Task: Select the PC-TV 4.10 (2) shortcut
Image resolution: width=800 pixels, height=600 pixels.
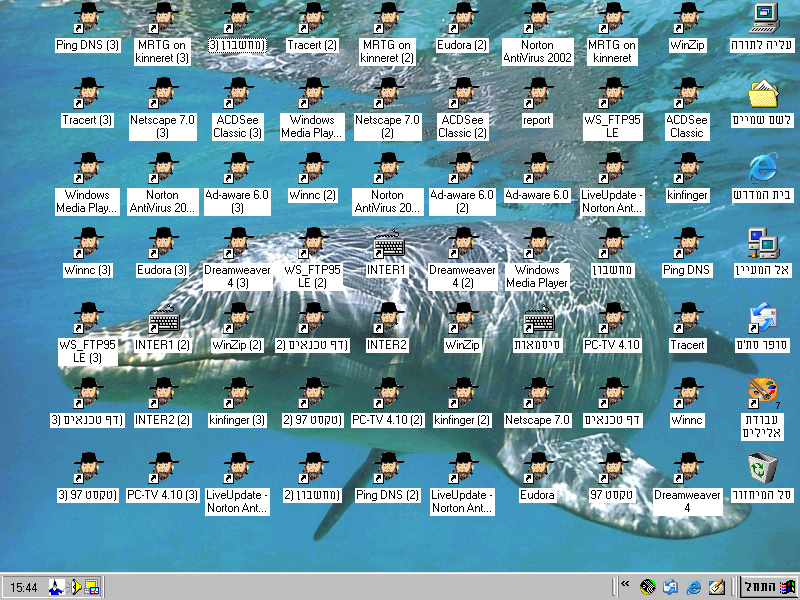Action: [x=388, y=402]
